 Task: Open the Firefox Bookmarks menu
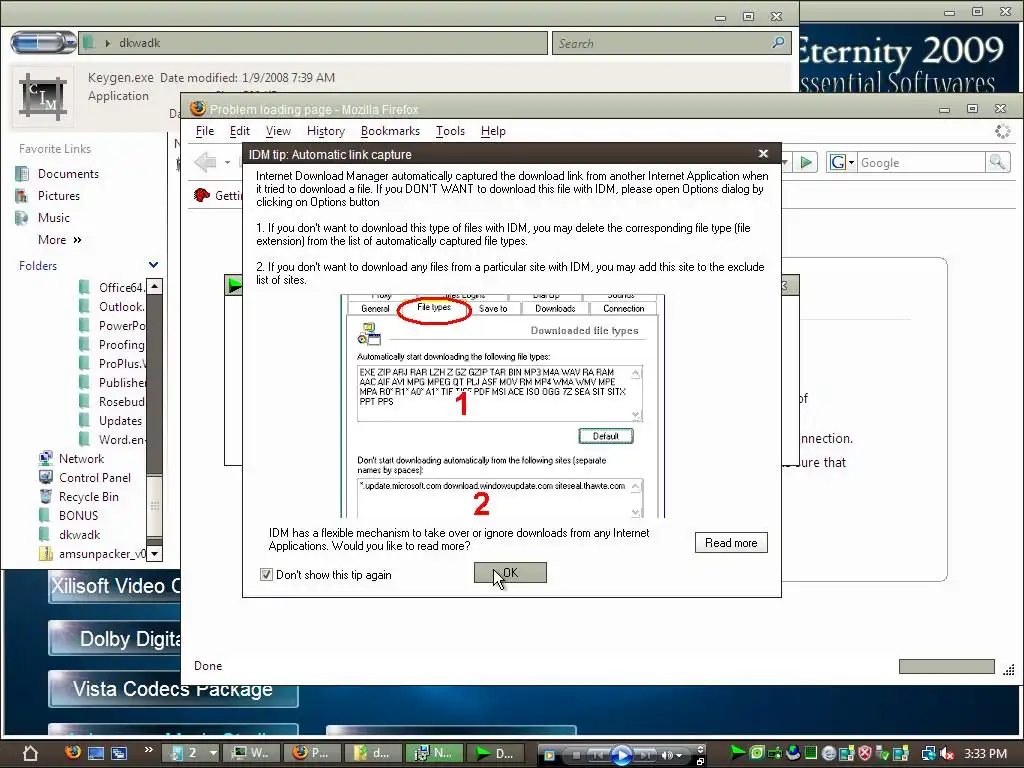click(x=391, y=131)
